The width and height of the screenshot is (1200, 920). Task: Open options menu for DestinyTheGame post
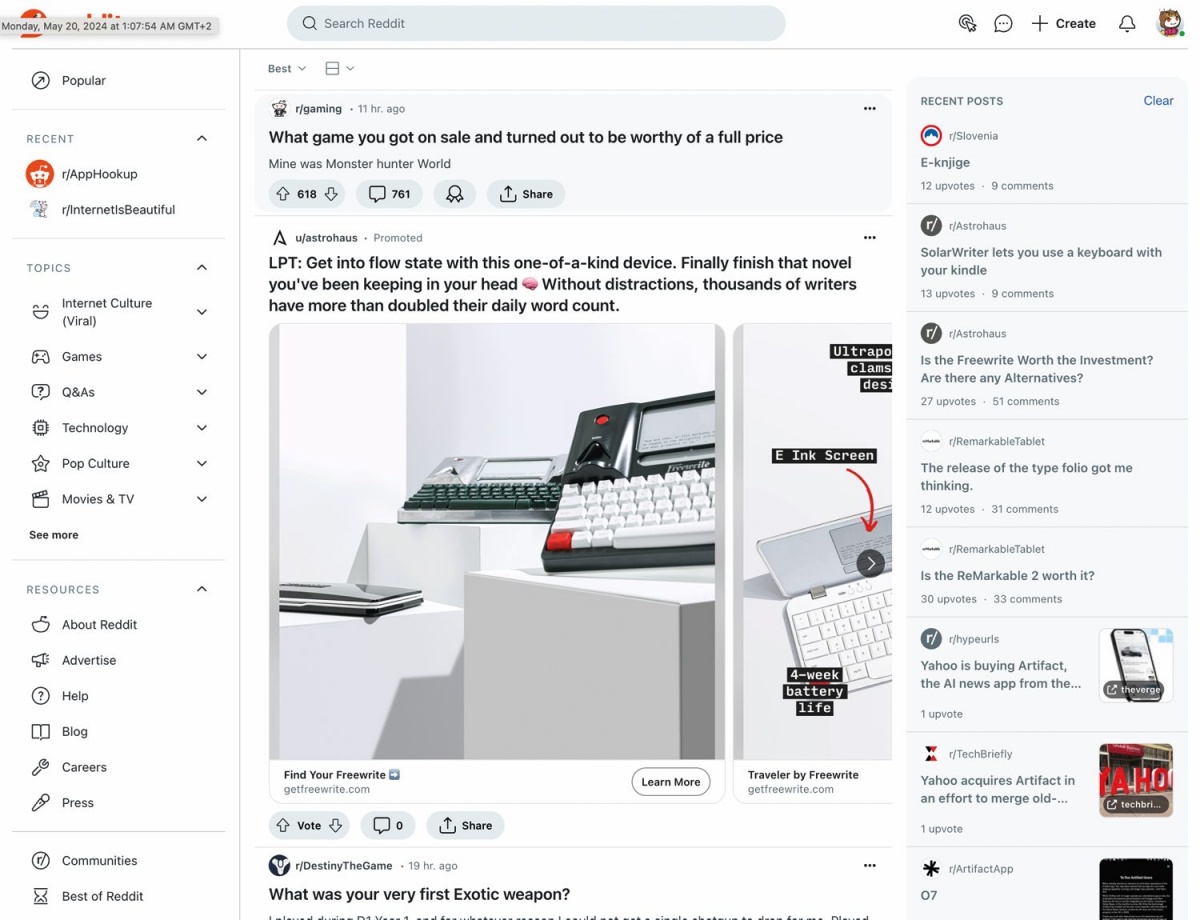(x=870, y=866)
